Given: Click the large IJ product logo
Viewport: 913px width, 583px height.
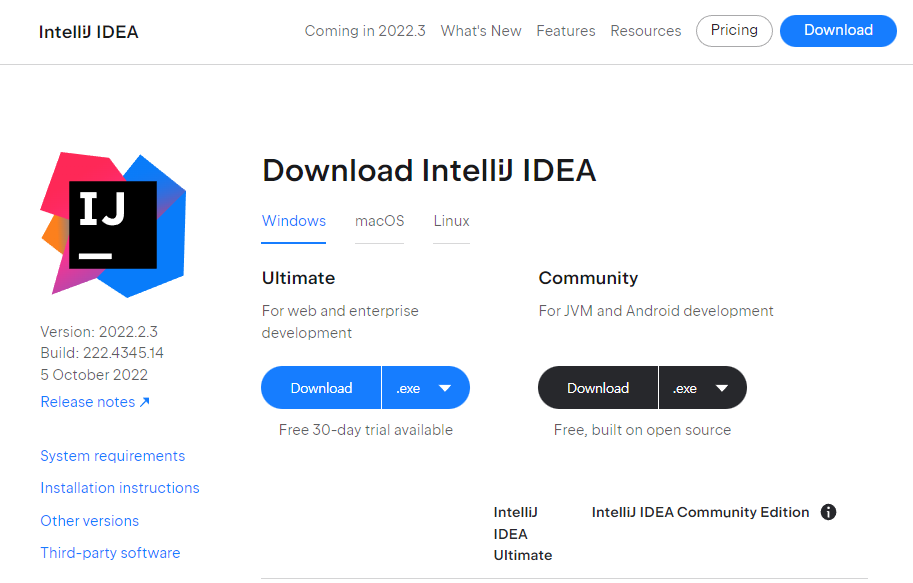Looking at the screenshot, I should tap(113, 224).
